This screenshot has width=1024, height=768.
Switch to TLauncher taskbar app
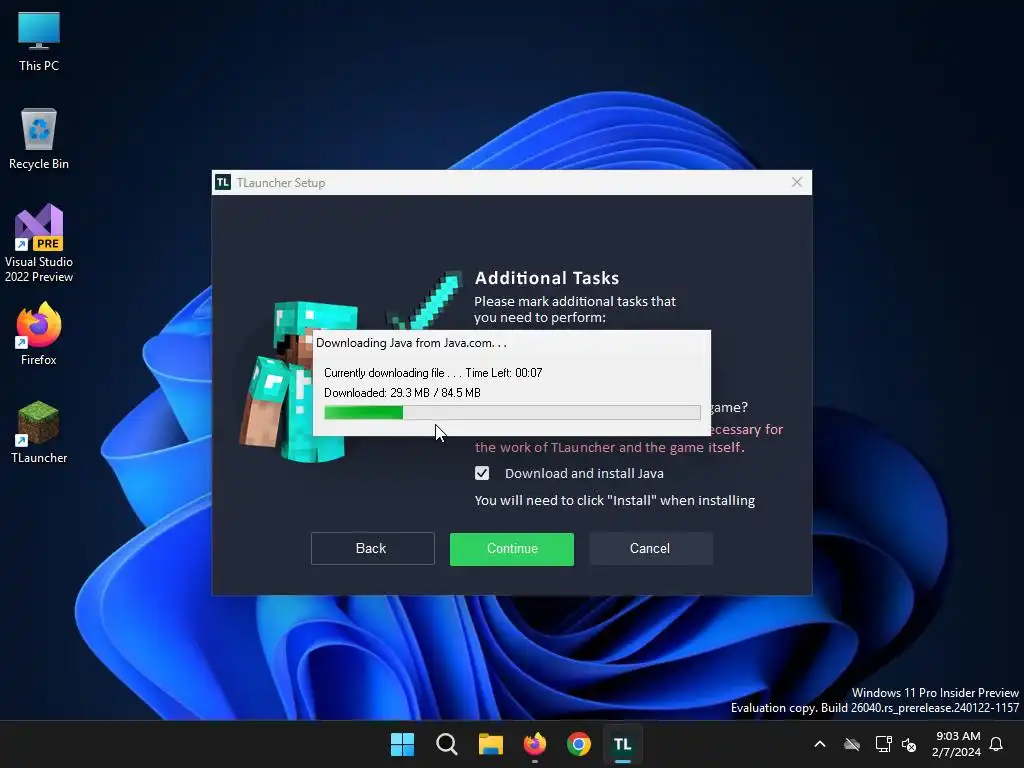tap(622, 744)
